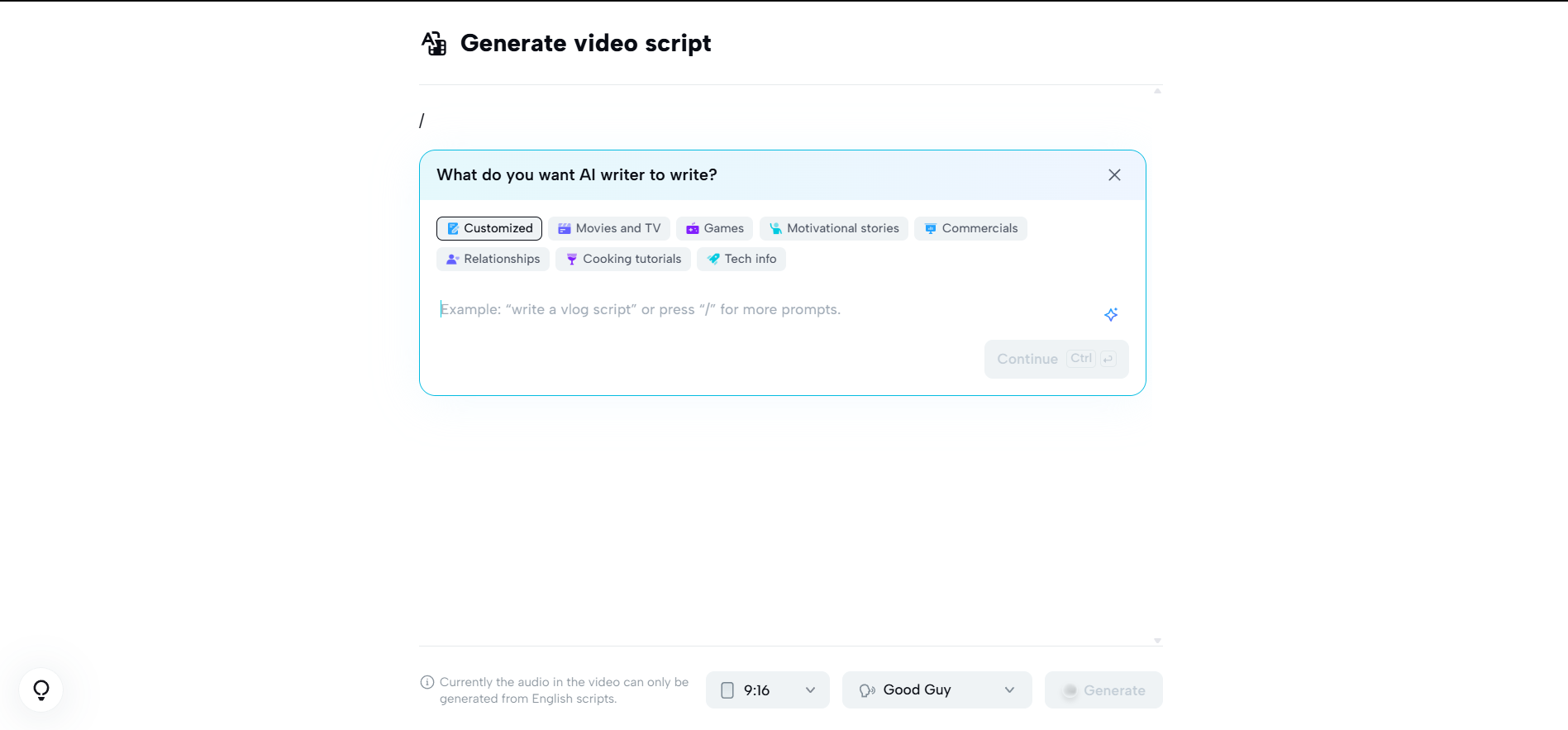Select the Movies and TV clapperboard icon
The height and width of the screenshot is (730, 1568).
point(564,228)
